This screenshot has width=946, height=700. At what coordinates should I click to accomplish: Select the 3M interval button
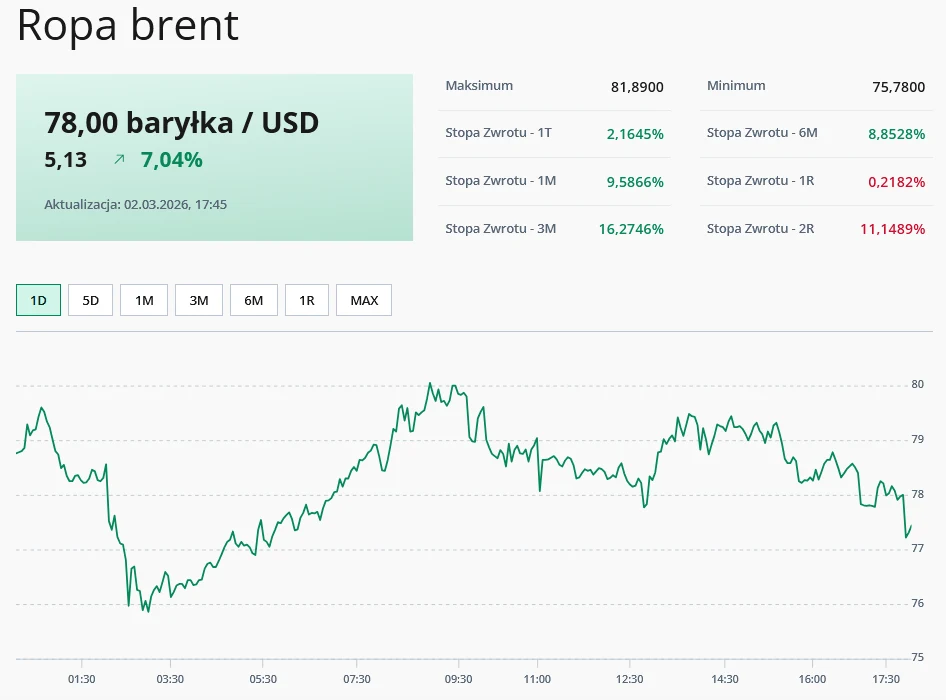(x=198, y=299)
